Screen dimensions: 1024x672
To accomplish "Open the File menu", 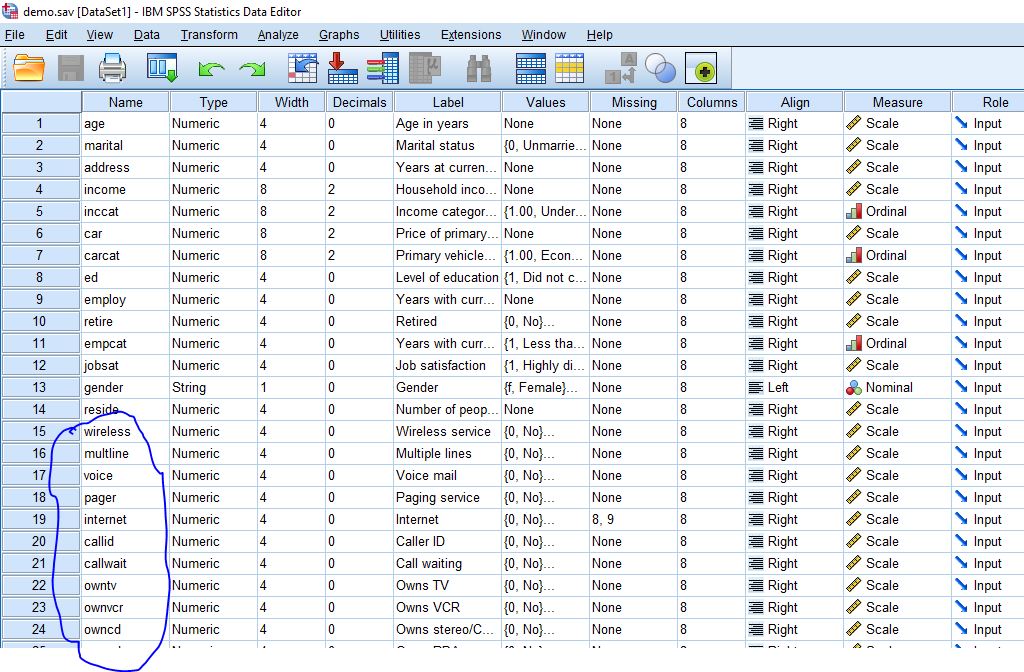I will pyautogui.click(x=14, y=35).
